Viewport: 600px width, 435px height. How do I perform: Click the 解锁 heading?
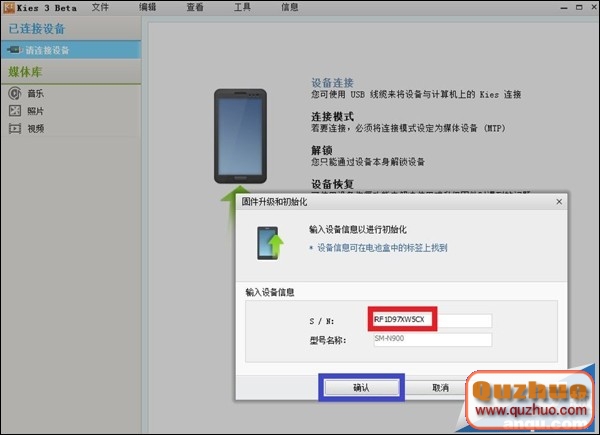[x=321, y=150]
